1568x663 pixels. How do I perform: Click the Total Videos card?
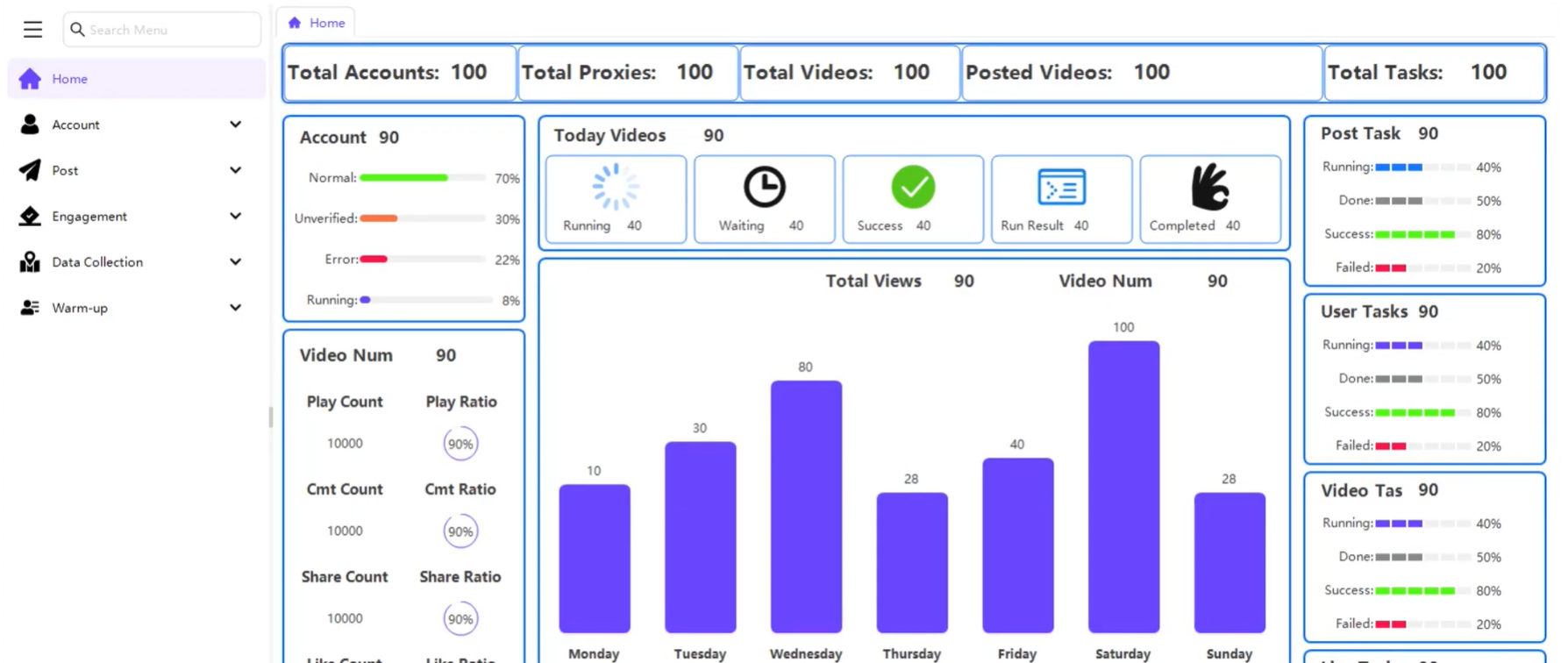coord(850,73)
